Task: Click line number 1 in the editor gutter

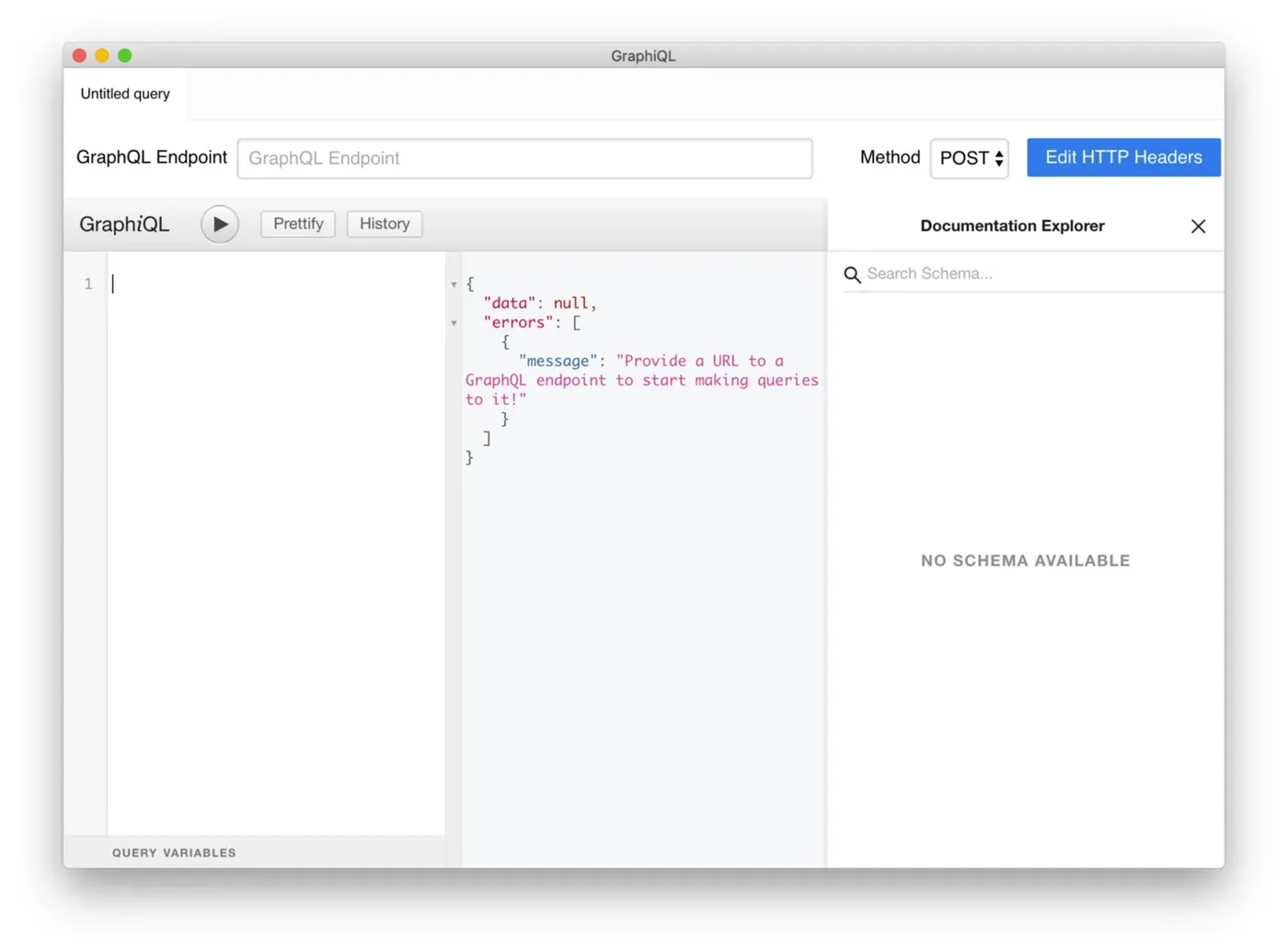Action: point(87,283)
